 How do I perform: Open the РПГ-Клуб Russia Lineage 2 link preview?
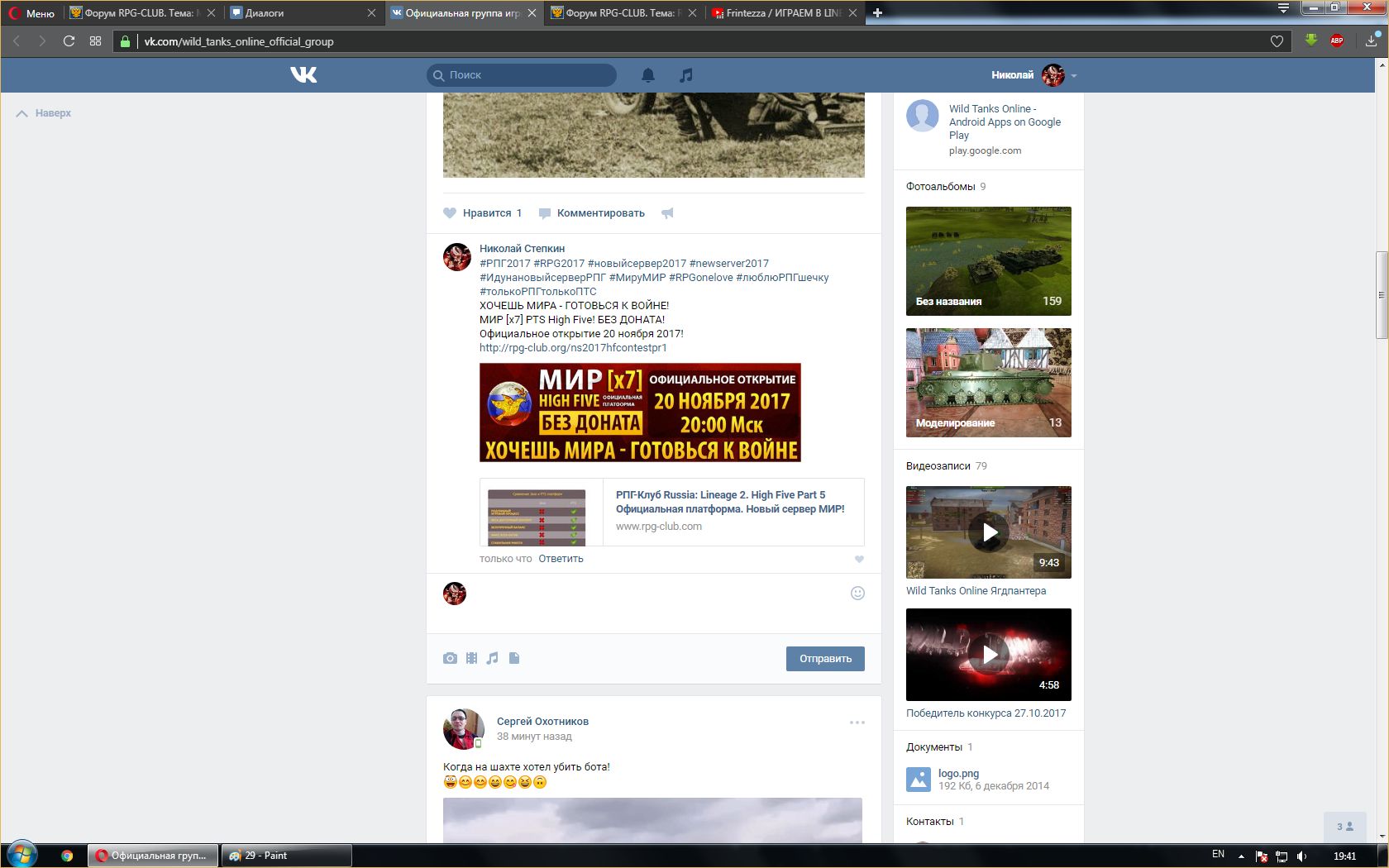coord(672,512)
